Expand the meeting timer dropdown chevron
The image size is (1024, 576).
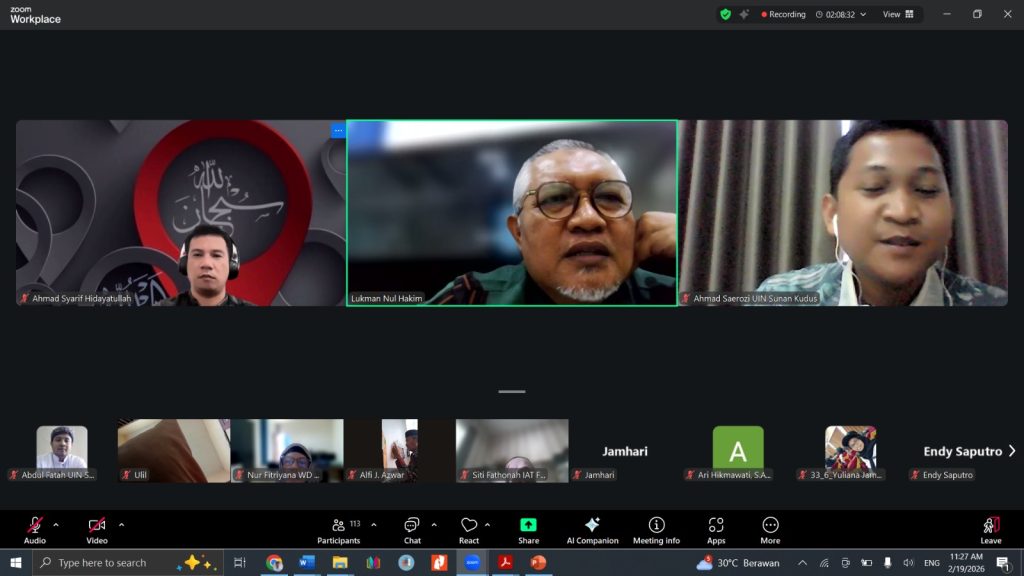tap(863, 15)
